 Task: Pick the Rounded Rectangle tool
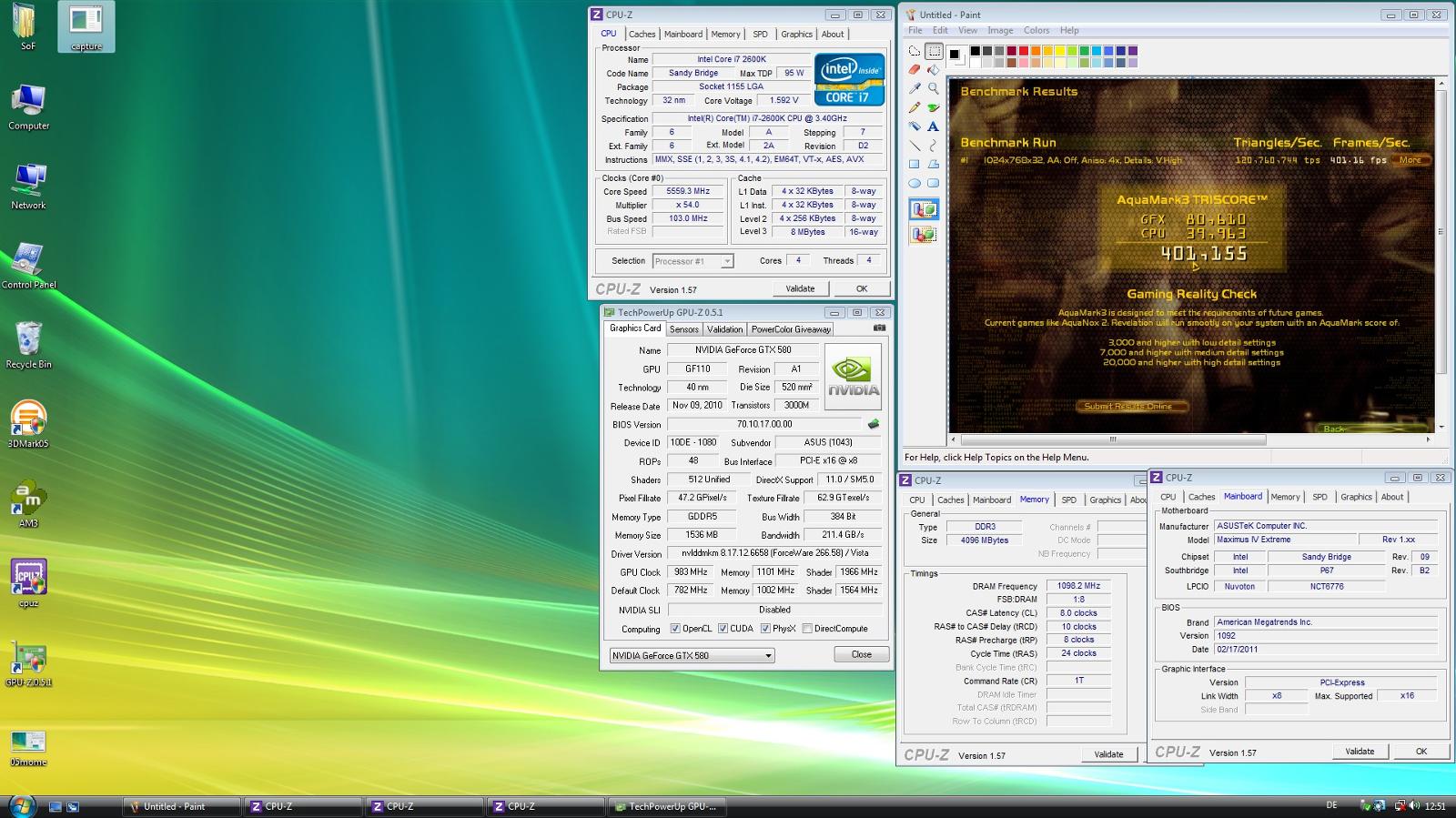click(x=934, y=184)
